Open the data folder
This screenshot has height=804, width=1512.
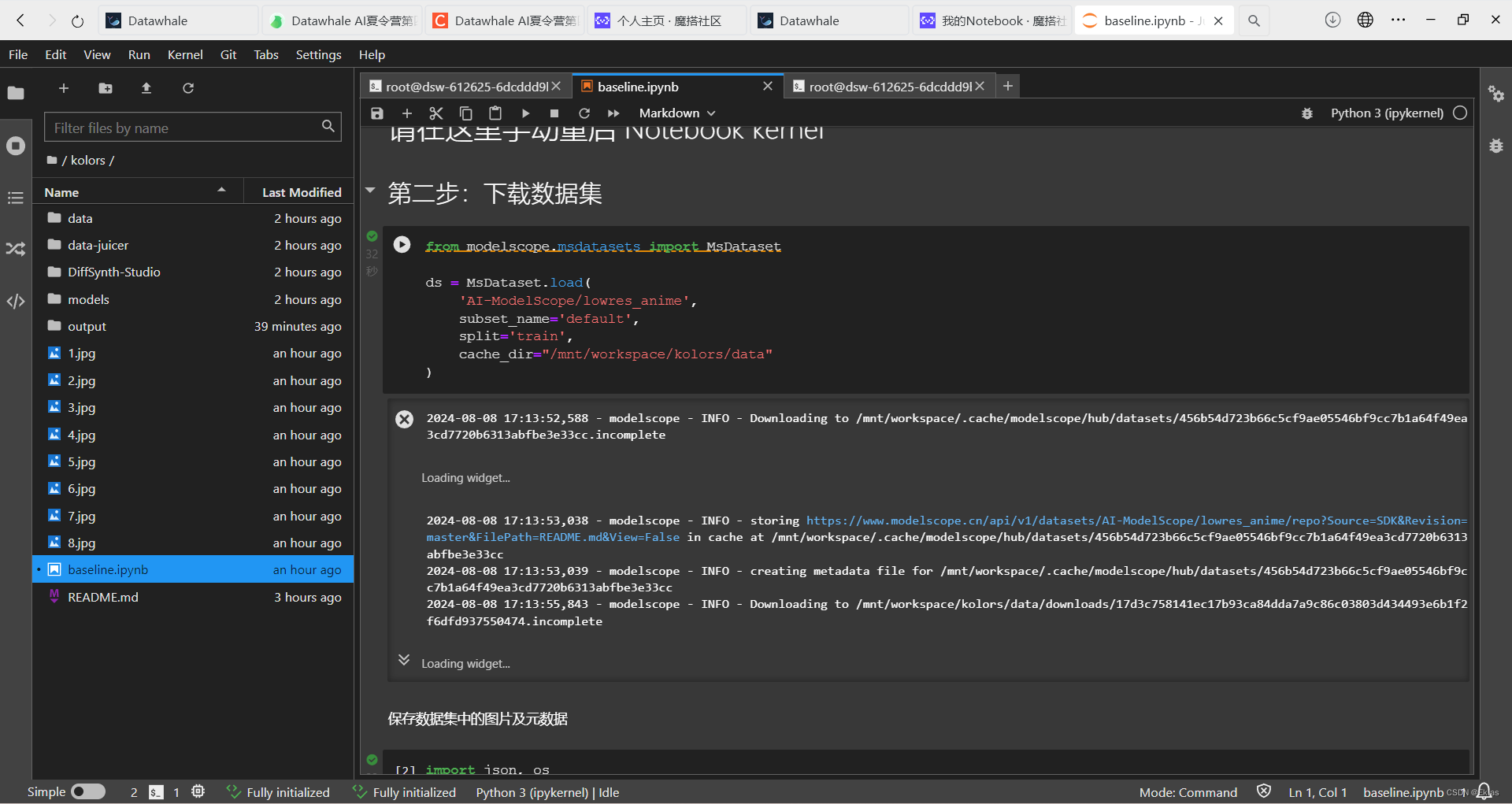tap(193, 218)
